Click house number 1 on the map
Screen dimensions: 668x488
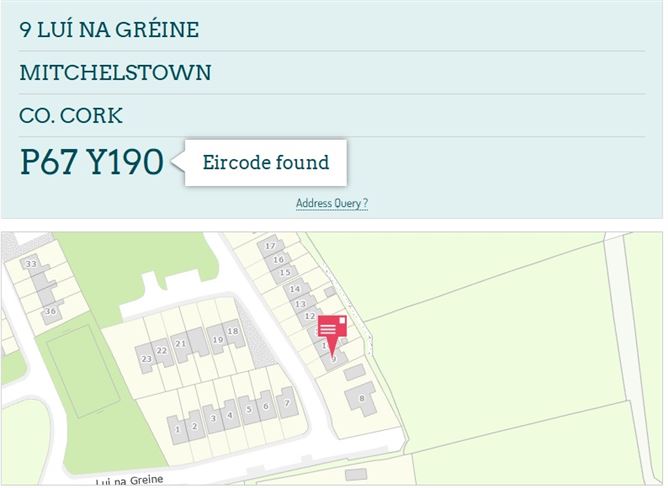tap(178, 429)
